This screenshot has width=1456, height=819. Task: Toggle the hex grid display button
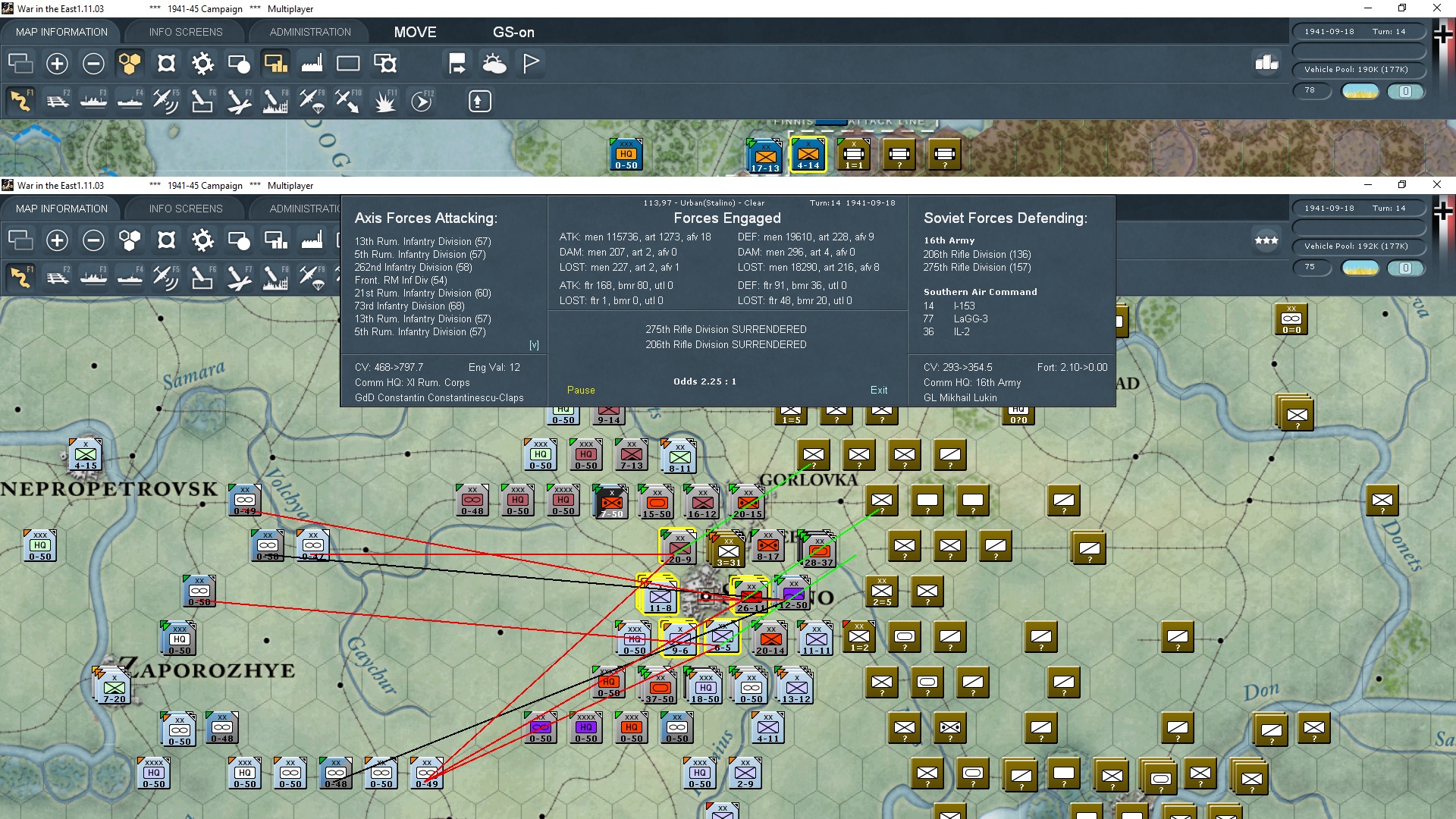tap(130, 64)
